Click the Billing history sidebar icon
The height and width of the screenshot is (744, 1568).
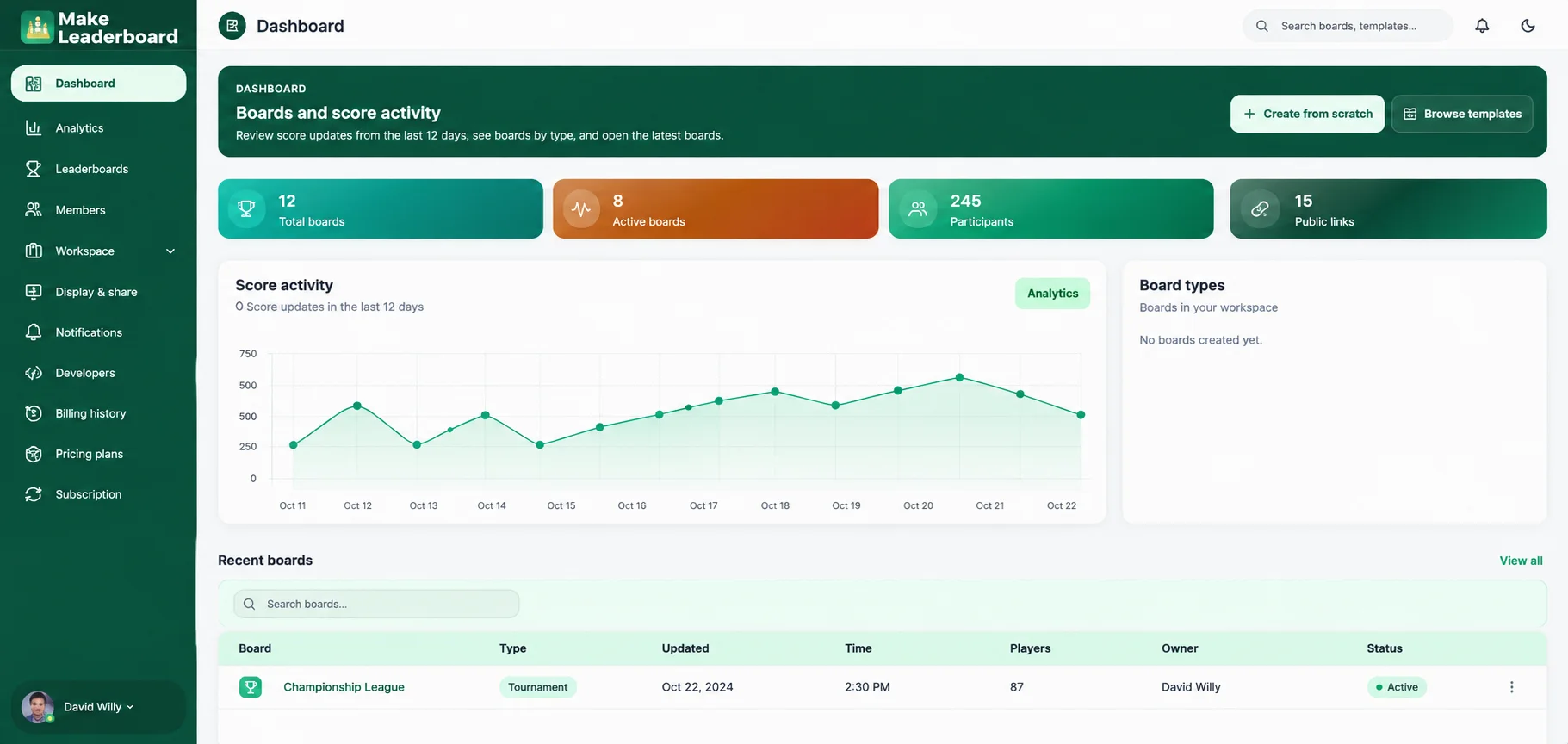point(34,413)
